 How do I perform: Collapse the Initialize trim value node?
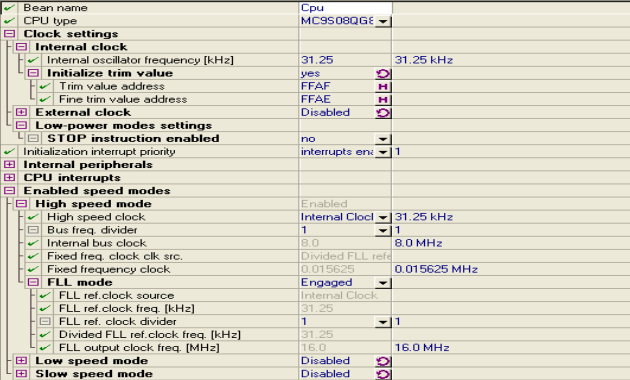click(x=33, y=73)
